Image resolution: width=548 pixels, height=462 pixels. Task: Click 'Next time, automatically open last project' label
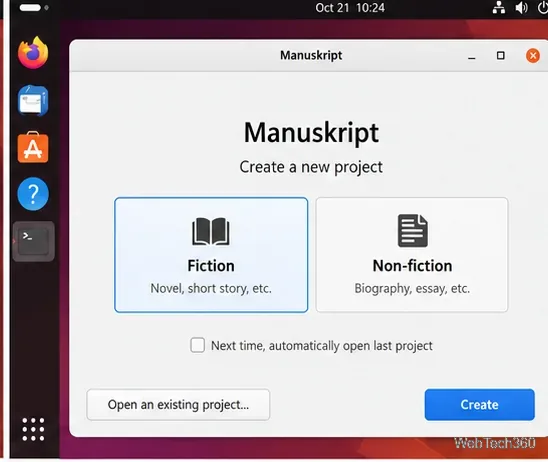tap(322, 346)
